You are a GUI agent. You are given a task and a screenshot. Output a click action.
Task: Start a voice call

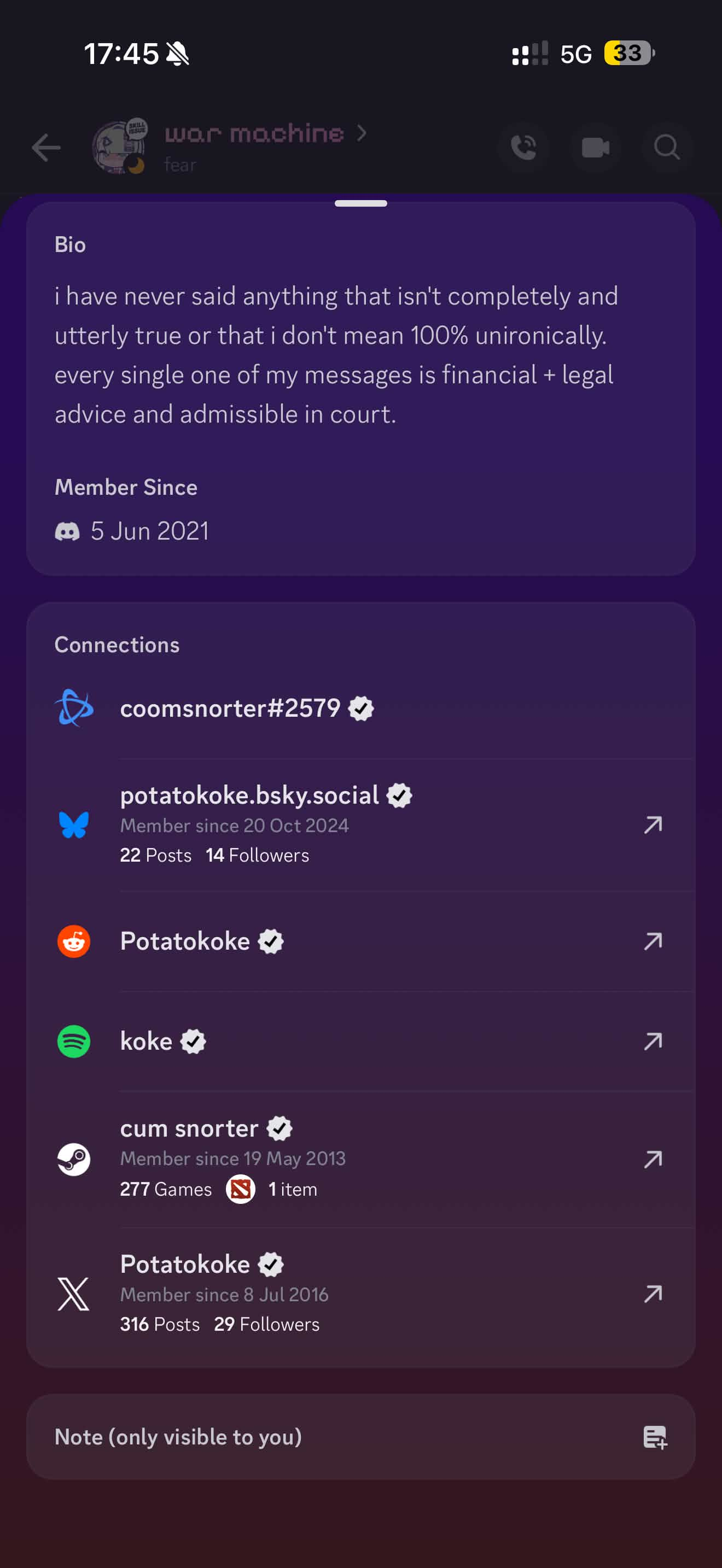(x=523, y=147)
